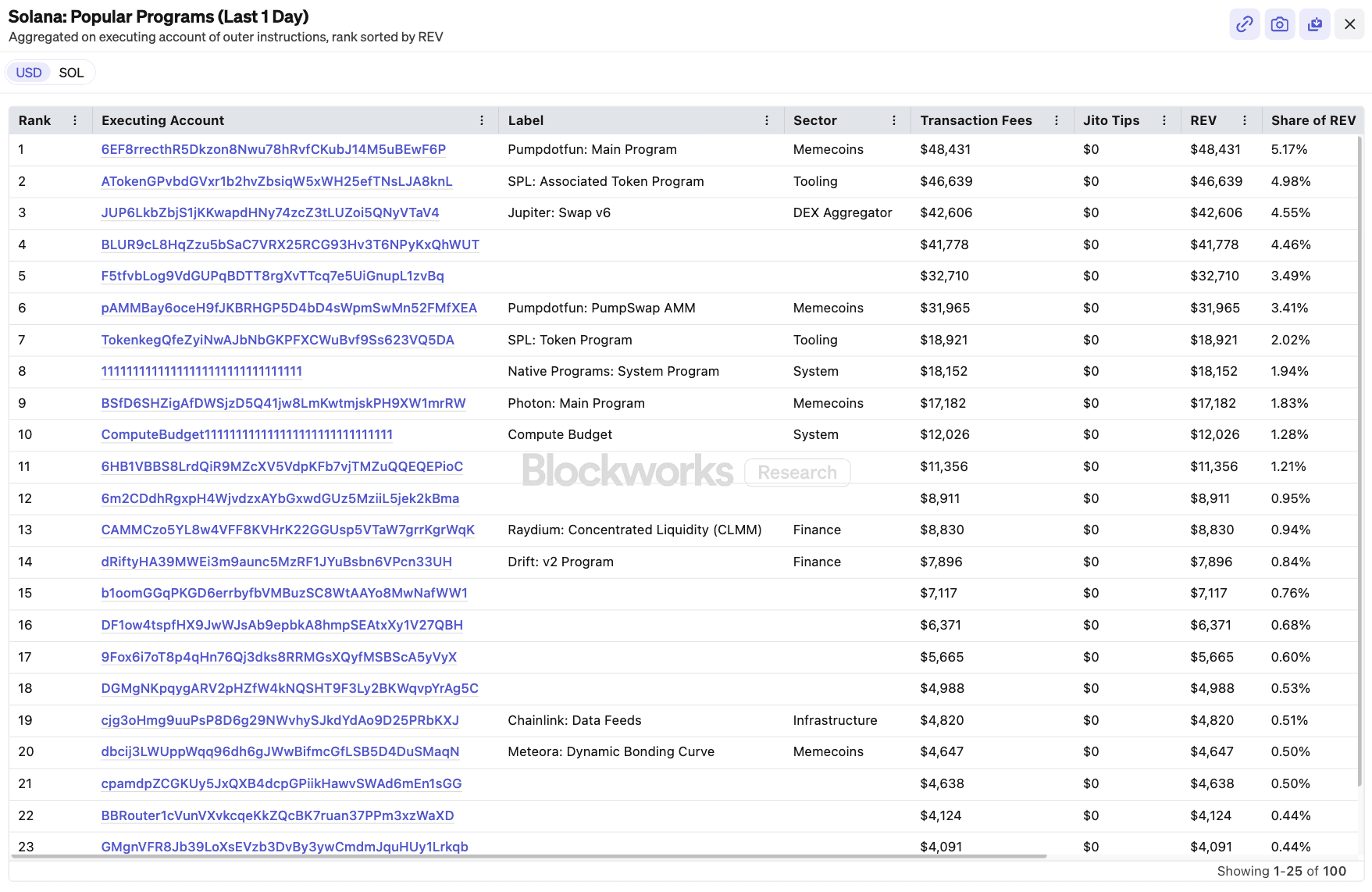Open the System Program account of all 1s
Screen dimensions: 1372x892
coord(201,371)
